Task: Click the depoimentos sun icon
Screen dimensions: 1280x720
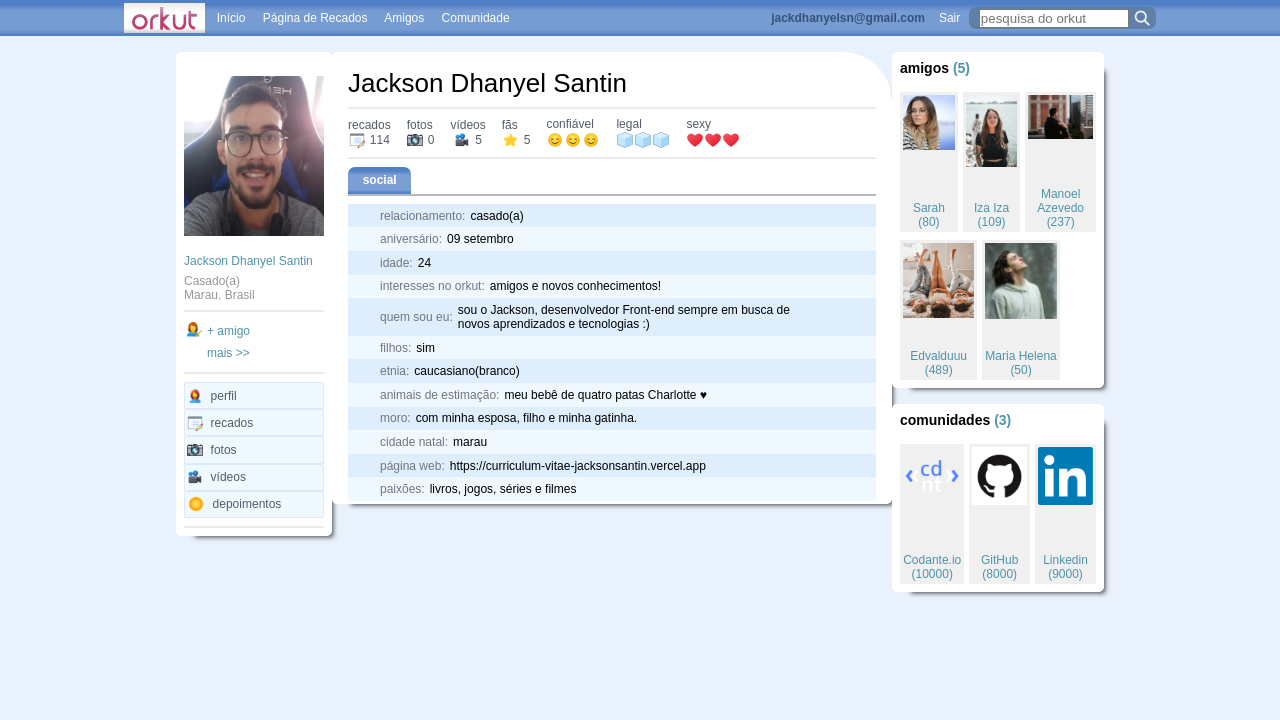Action: click(x=194, y=504)
